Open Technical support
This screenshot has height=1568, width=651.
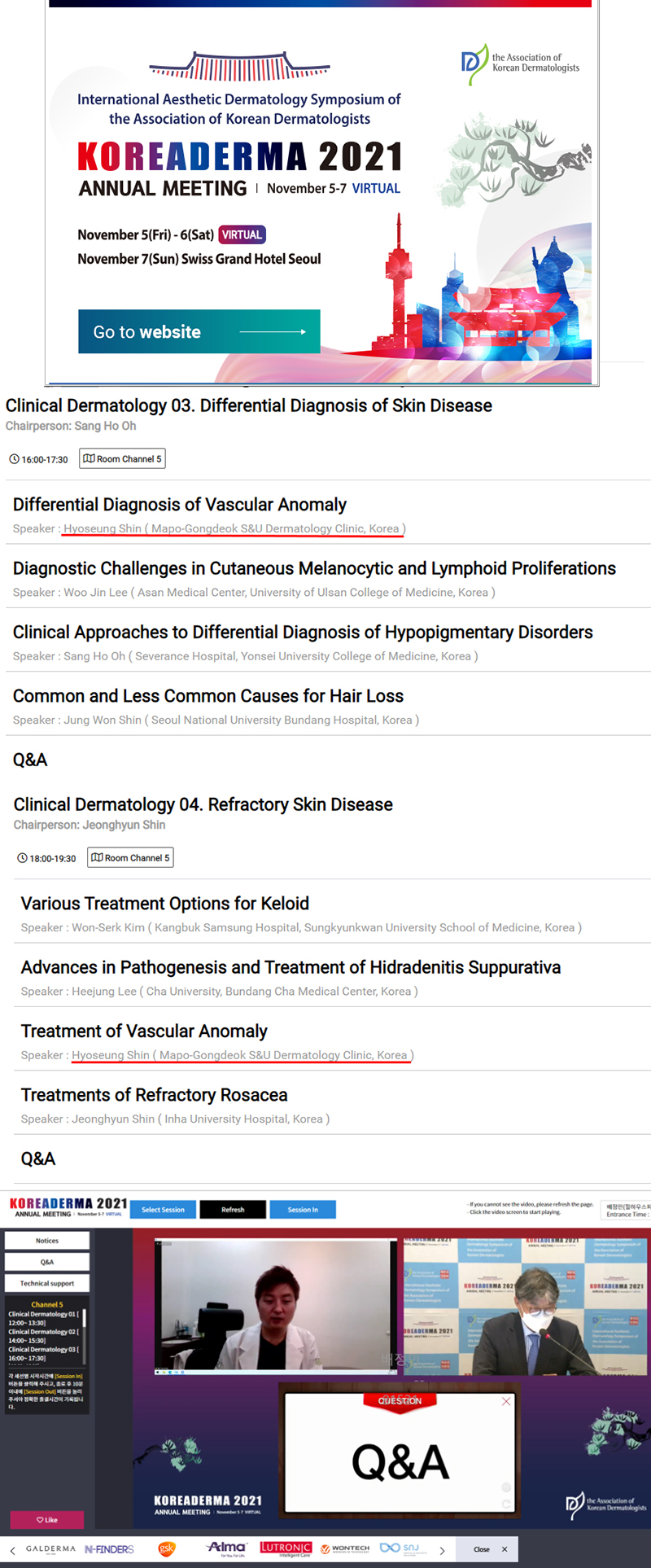(x=47, y=1283)
